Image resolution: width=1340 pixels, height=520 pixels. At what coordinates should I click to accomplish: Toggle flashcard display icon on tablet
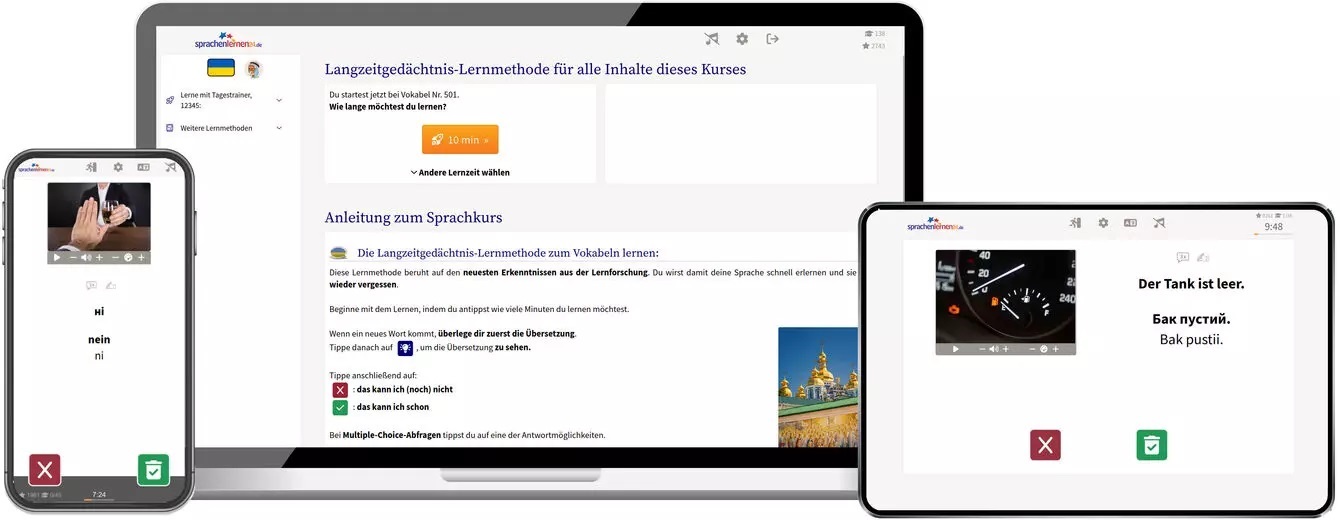tap(1130, 223)
